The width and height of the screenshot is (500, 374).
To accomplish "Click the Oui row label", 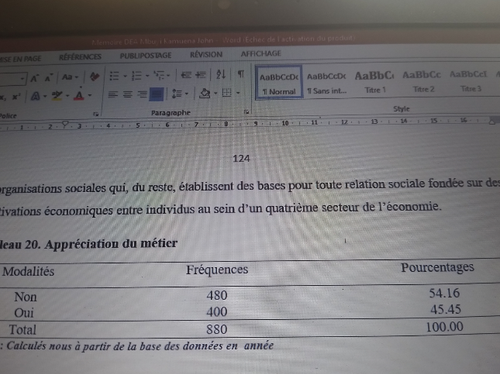I will (24, 313).
